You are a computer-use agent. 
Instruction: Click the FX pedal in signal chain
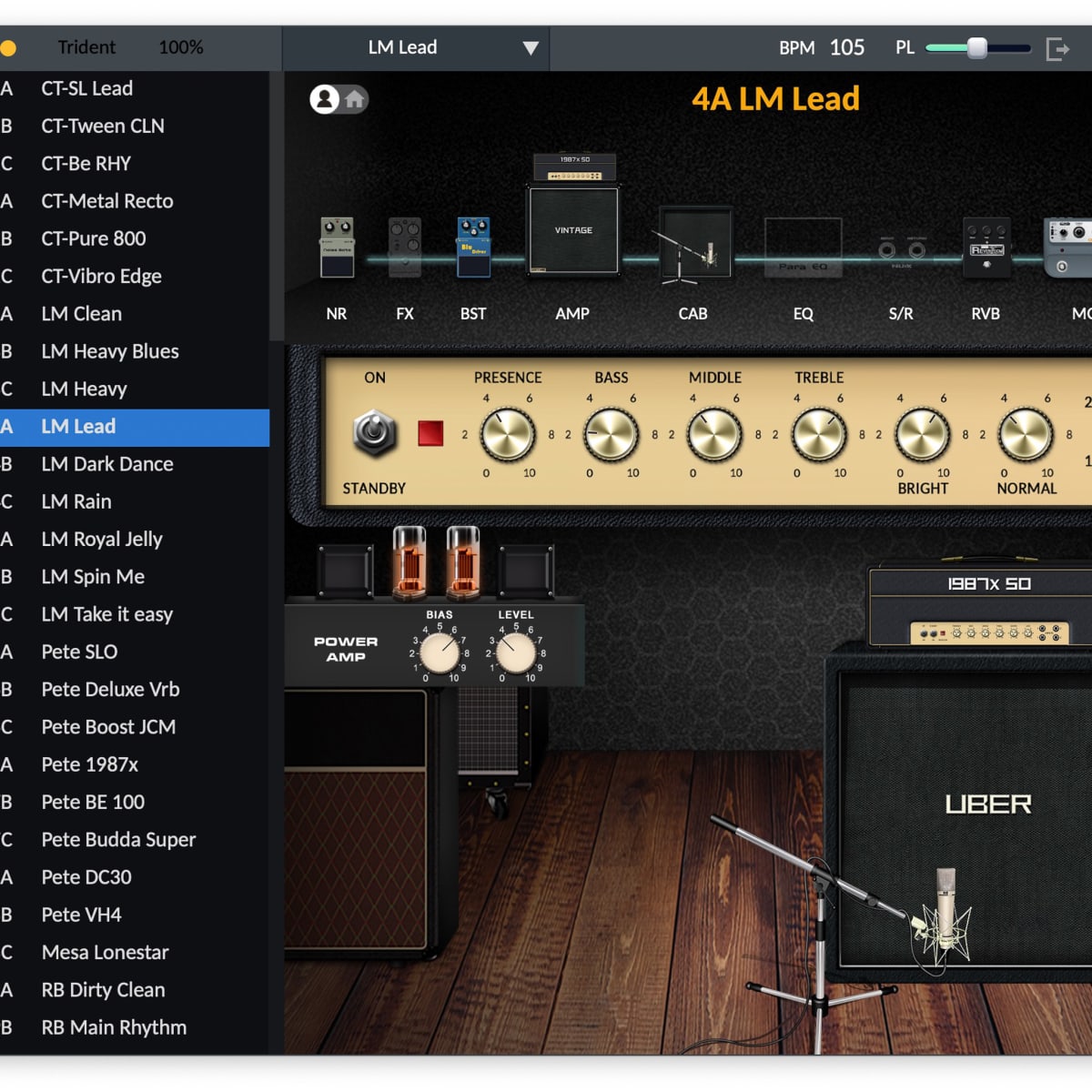[x=405, y=247]
